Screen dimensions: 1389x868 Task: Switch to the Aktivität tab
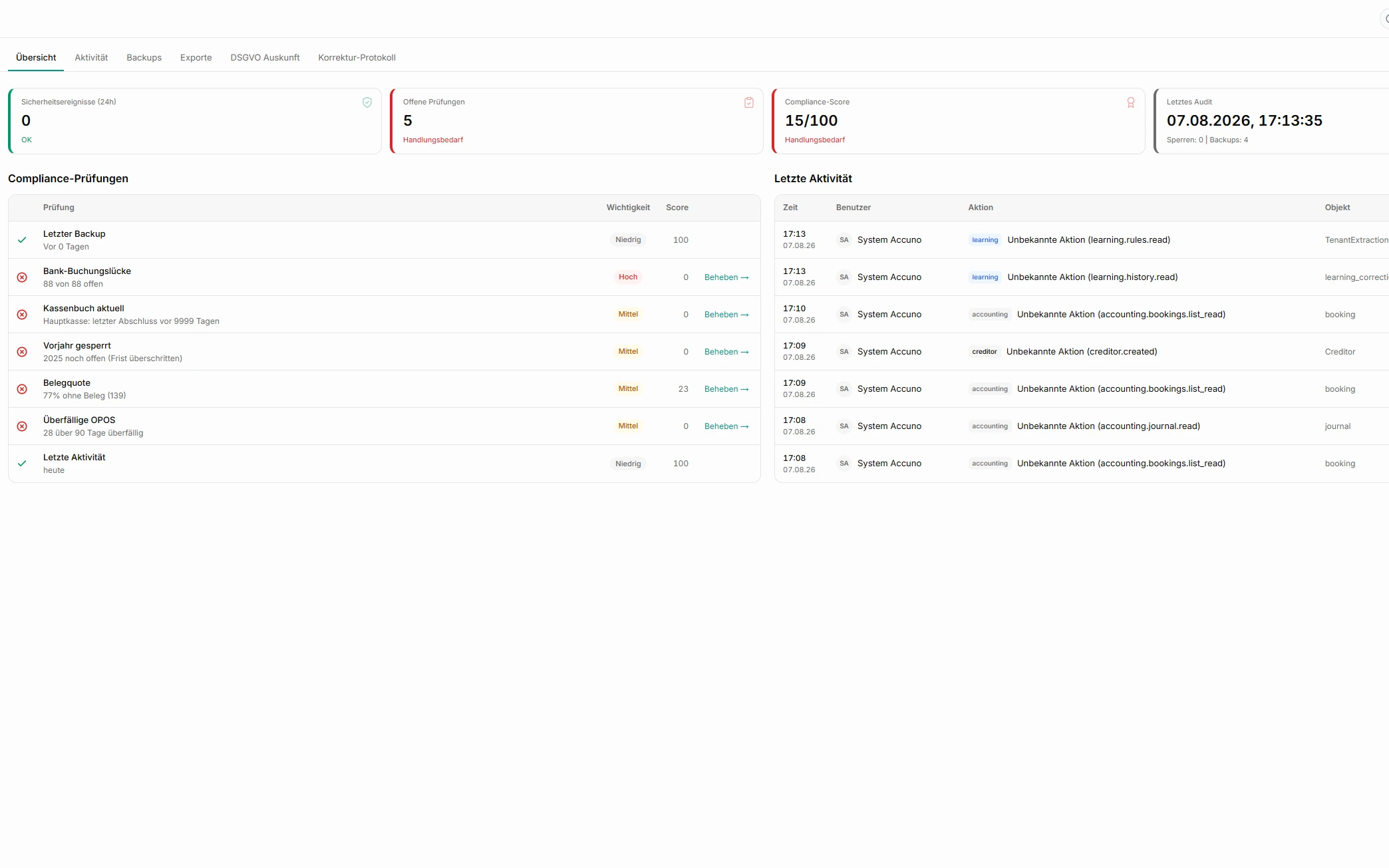point(91,57)
